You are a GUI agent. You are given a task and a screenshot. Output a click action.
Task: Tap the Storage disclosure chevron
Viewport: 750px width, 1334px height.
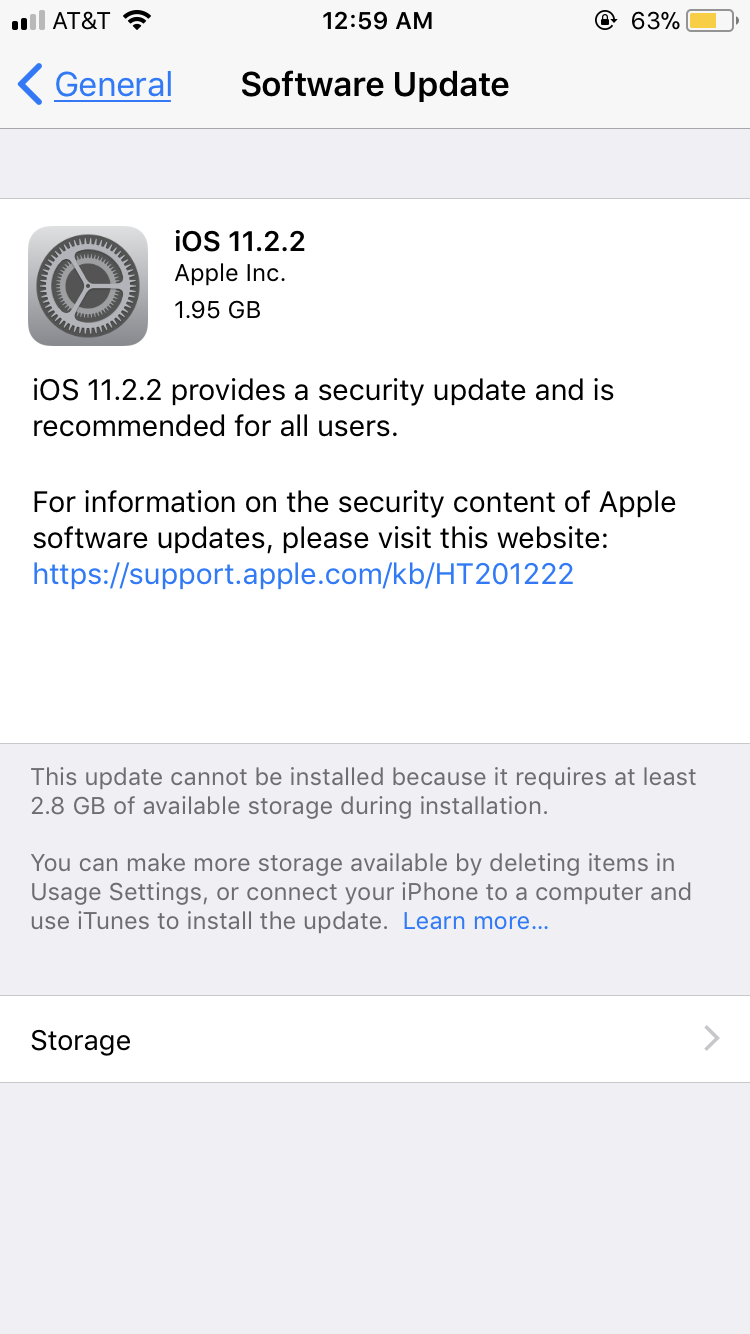[712, 1039]
